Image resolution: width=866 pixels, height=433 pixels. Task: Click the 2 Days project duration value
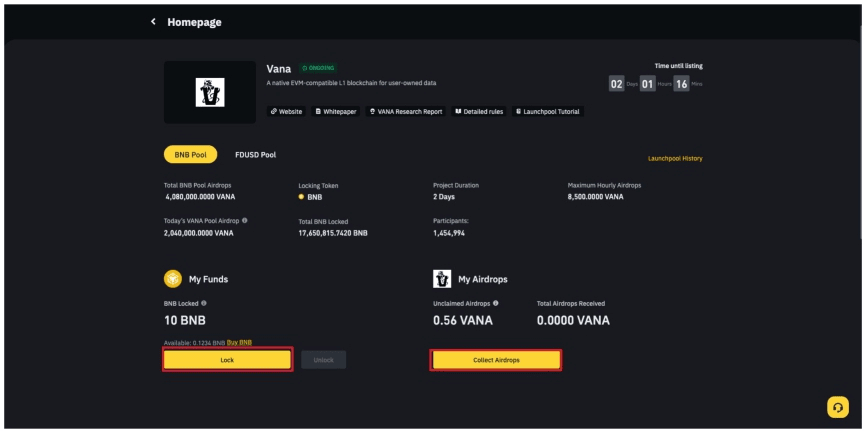point(444,197)
